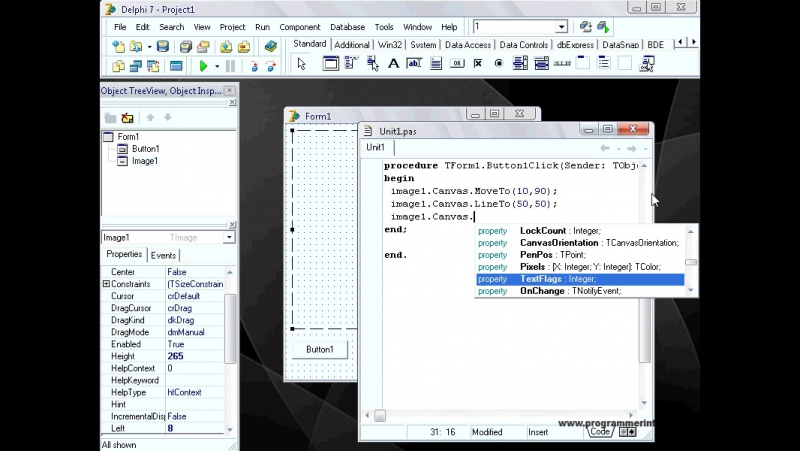
Task: Click the View Unit toolbar icon
Action: pyautogui.click(x=118, y=66)
